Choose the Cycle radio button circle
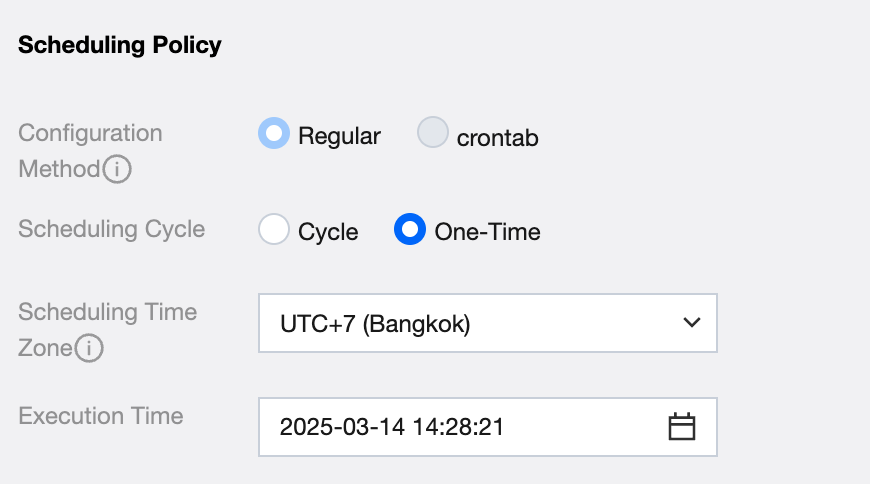This screenshot has height=484, width=870. [x=274, y=229]
